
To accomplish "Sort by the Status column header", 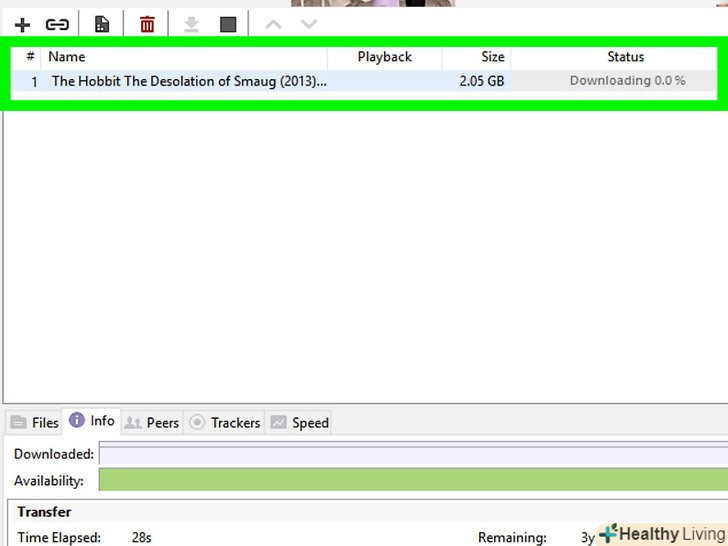I will click(x=614, y=57).
